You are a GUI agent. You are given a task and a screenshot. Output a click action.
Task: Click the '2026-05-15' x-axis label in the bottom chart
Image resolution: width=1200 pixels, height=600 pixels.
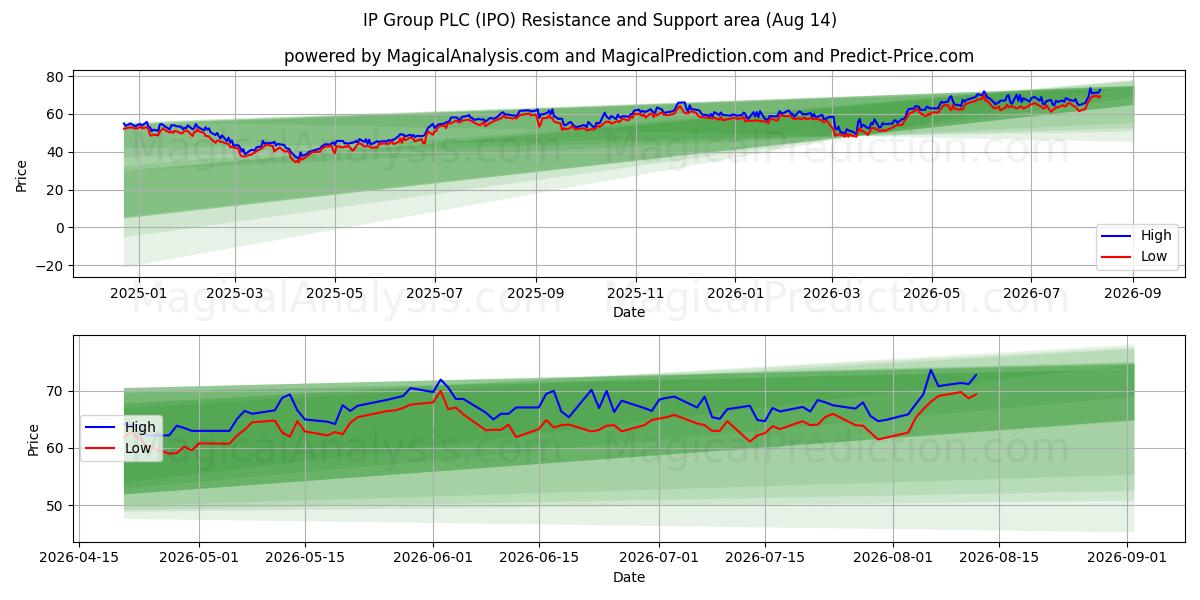(304, 558)
